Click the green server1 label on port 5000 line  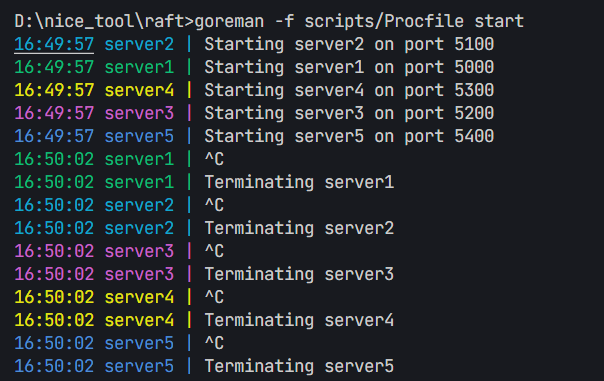(139, 67)
